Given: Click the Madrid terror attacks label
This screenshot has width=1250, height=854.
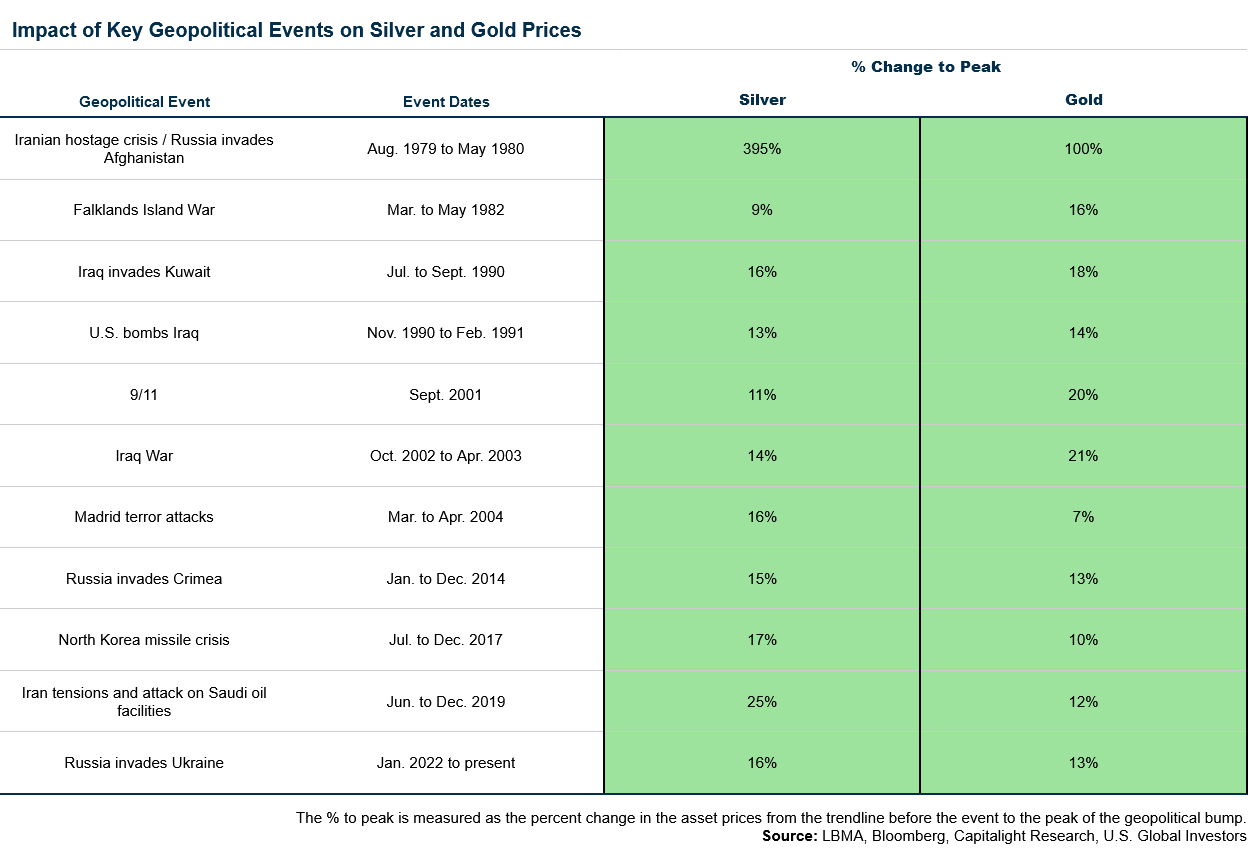Looking at the screenshot, I should 144,517.
